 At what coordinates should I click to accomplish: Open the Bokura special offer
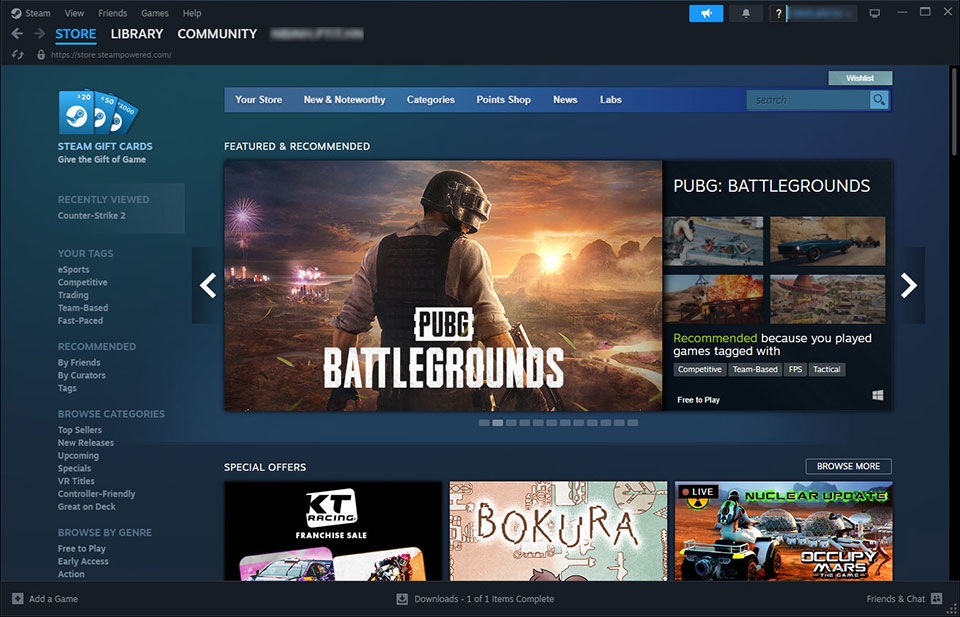(x=558, y=531)
